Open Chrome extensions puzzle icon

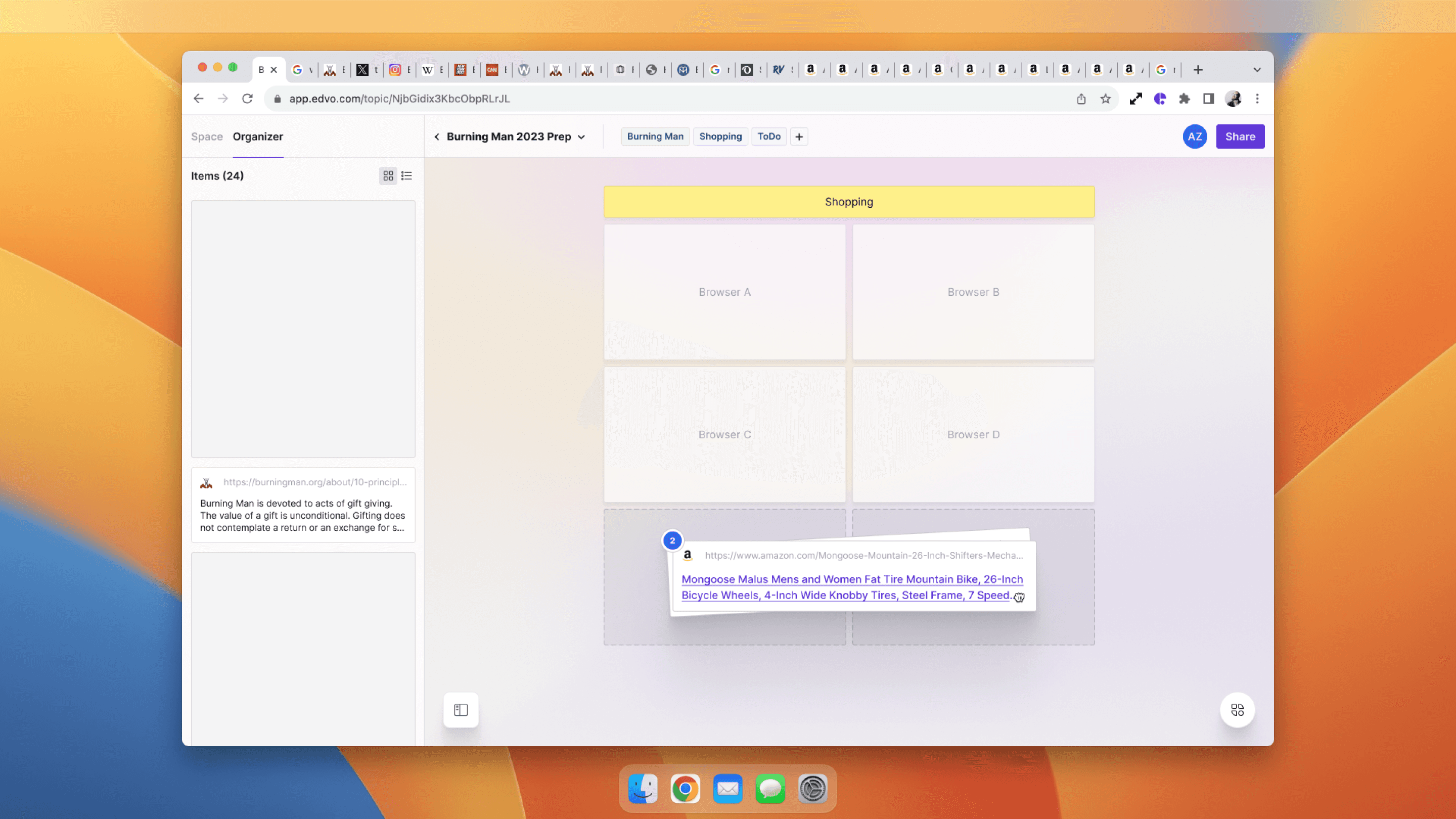click(x=1184, y=99)
